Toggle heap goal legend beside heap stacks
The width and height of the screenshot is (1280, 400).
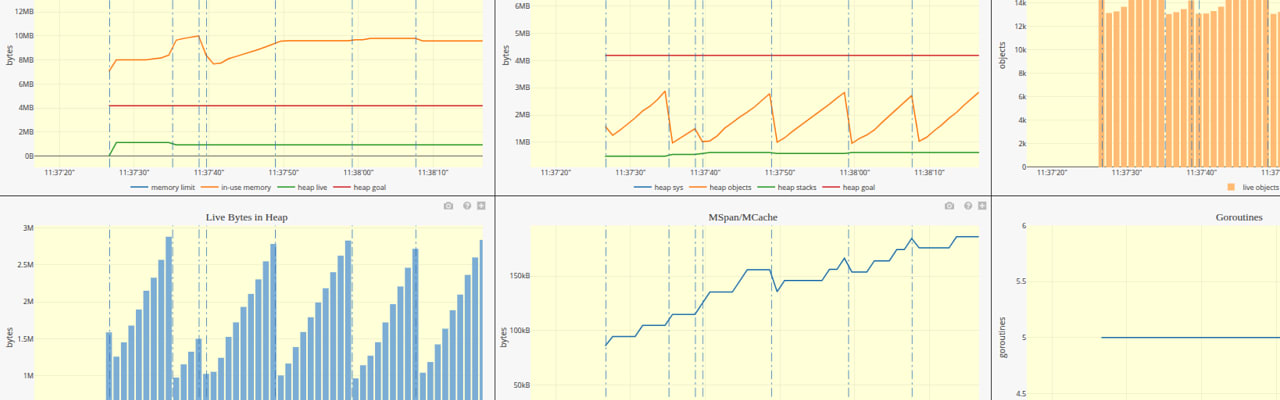850,187
